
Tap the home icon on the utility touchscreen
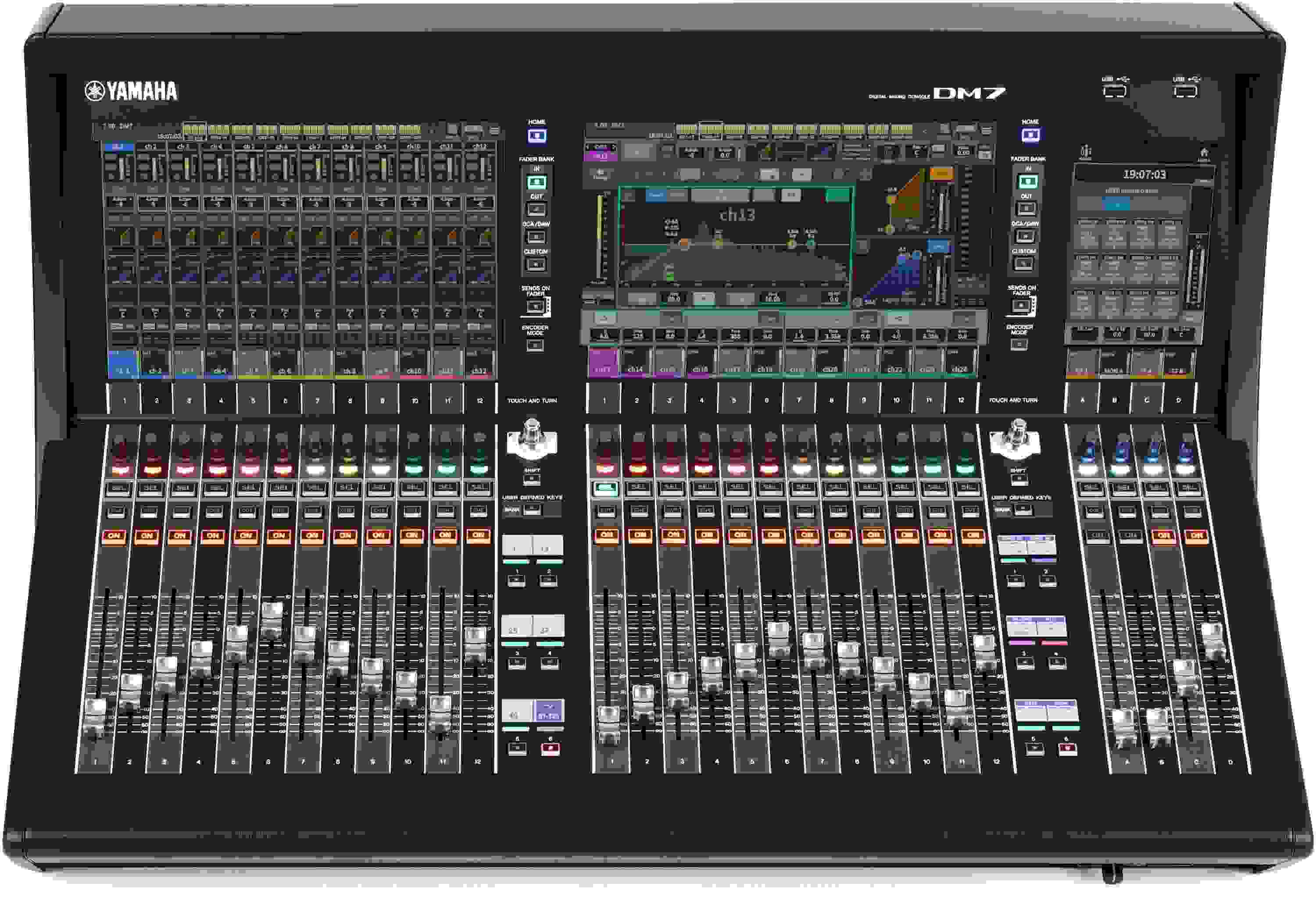coord(1205,152)
